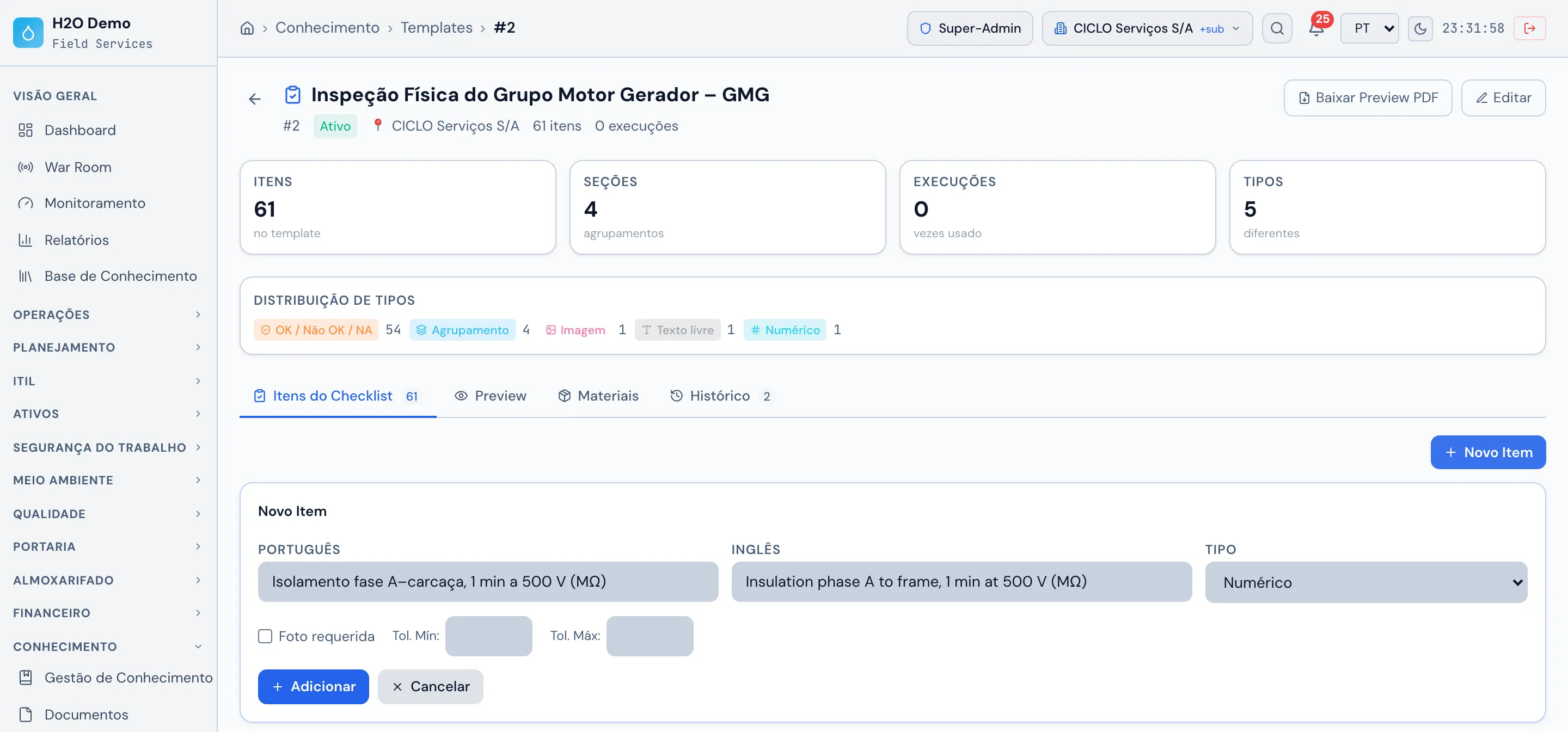Open the search magnifier icon

1277,28
